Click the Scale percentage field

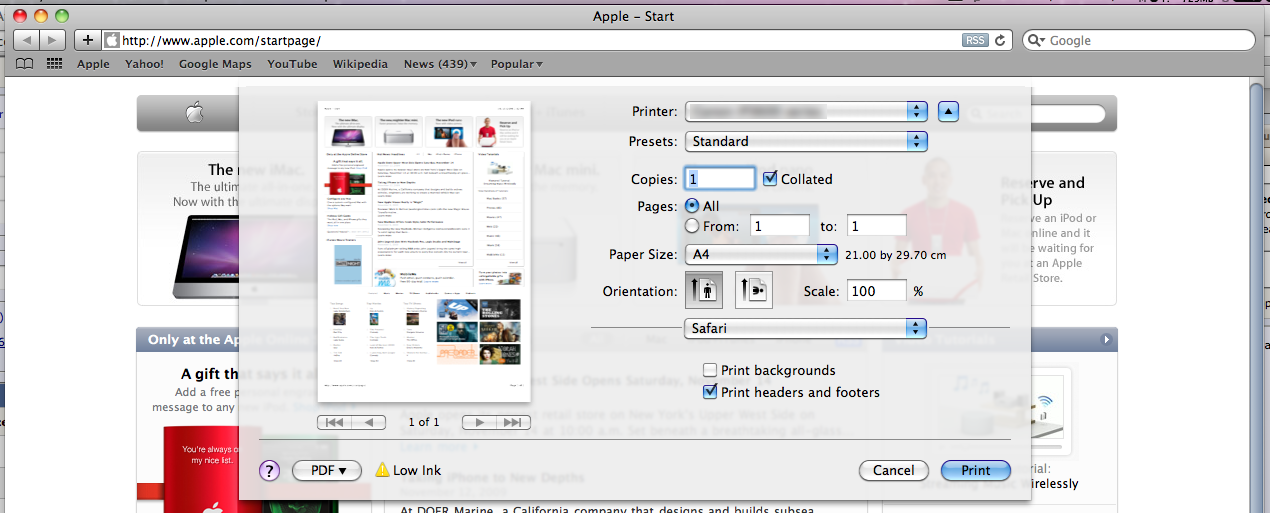click(x=876, y=291)
